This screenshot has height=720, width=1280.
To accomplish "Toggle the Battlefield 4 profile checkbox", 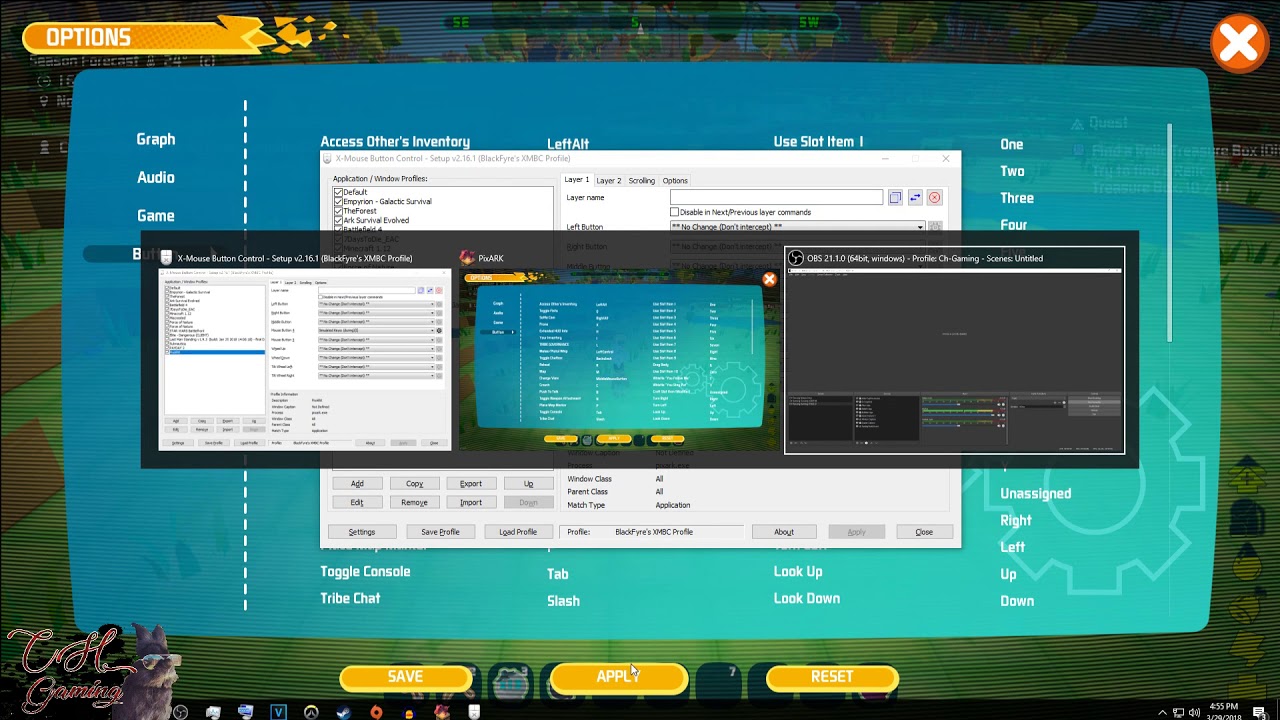I will tap(338, 229).
